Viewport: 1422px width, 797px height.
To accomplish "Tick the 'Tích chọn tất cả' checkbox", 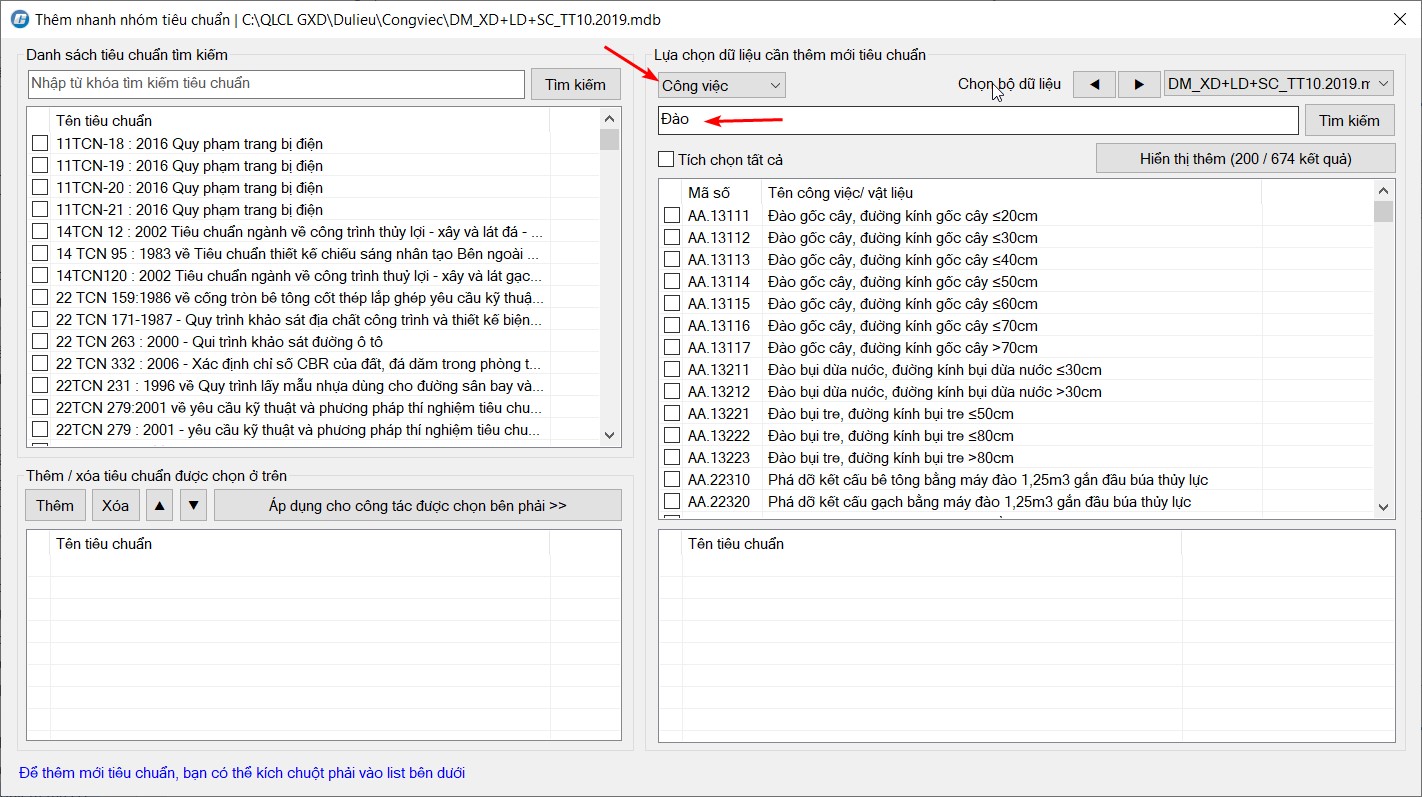I will point(666,159).
